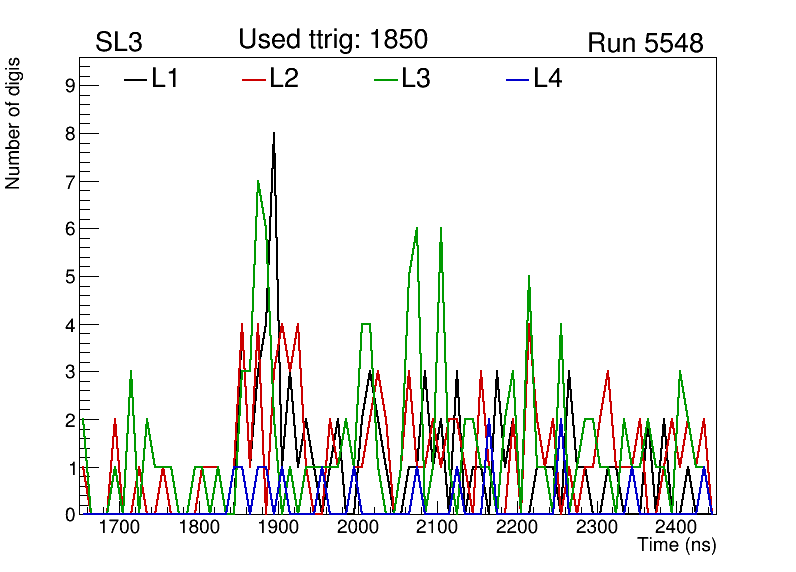796x572 pixels.
Task: Click the 'Used ttrig: 1850' plot title
Action: coord(333,40)
